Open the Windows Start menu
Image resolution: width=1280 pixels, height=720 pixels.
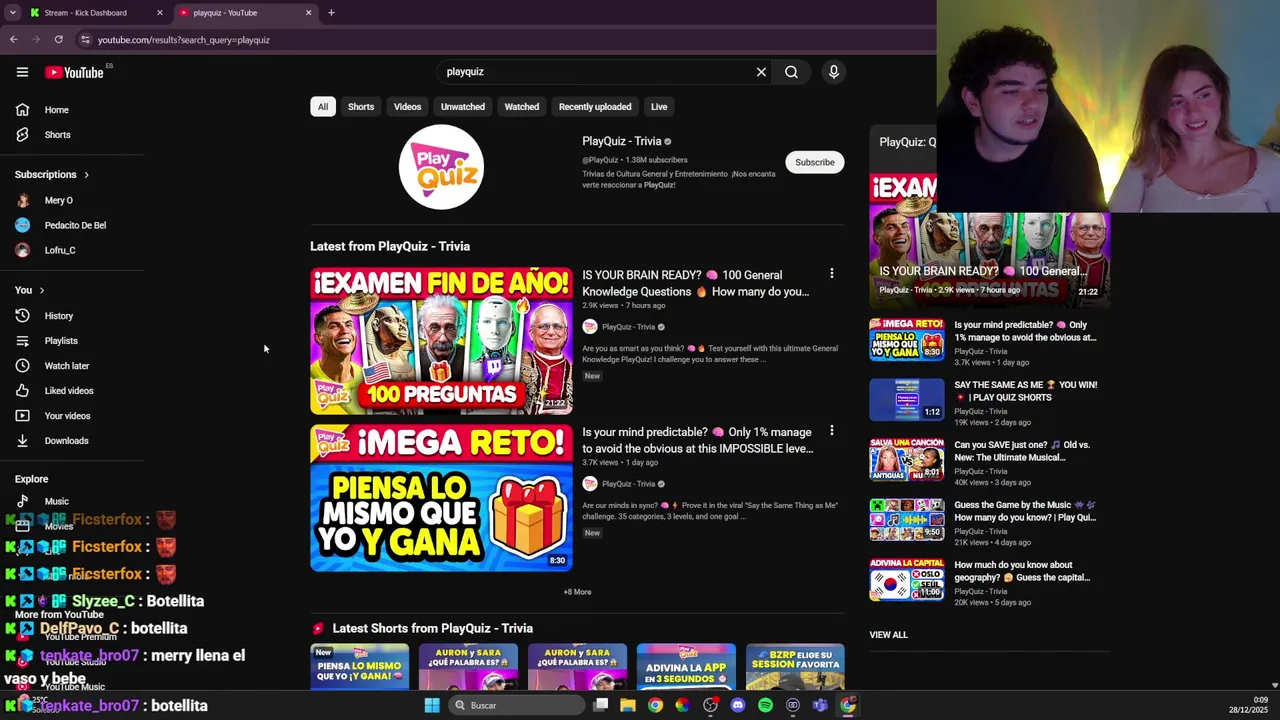point(432,705)
